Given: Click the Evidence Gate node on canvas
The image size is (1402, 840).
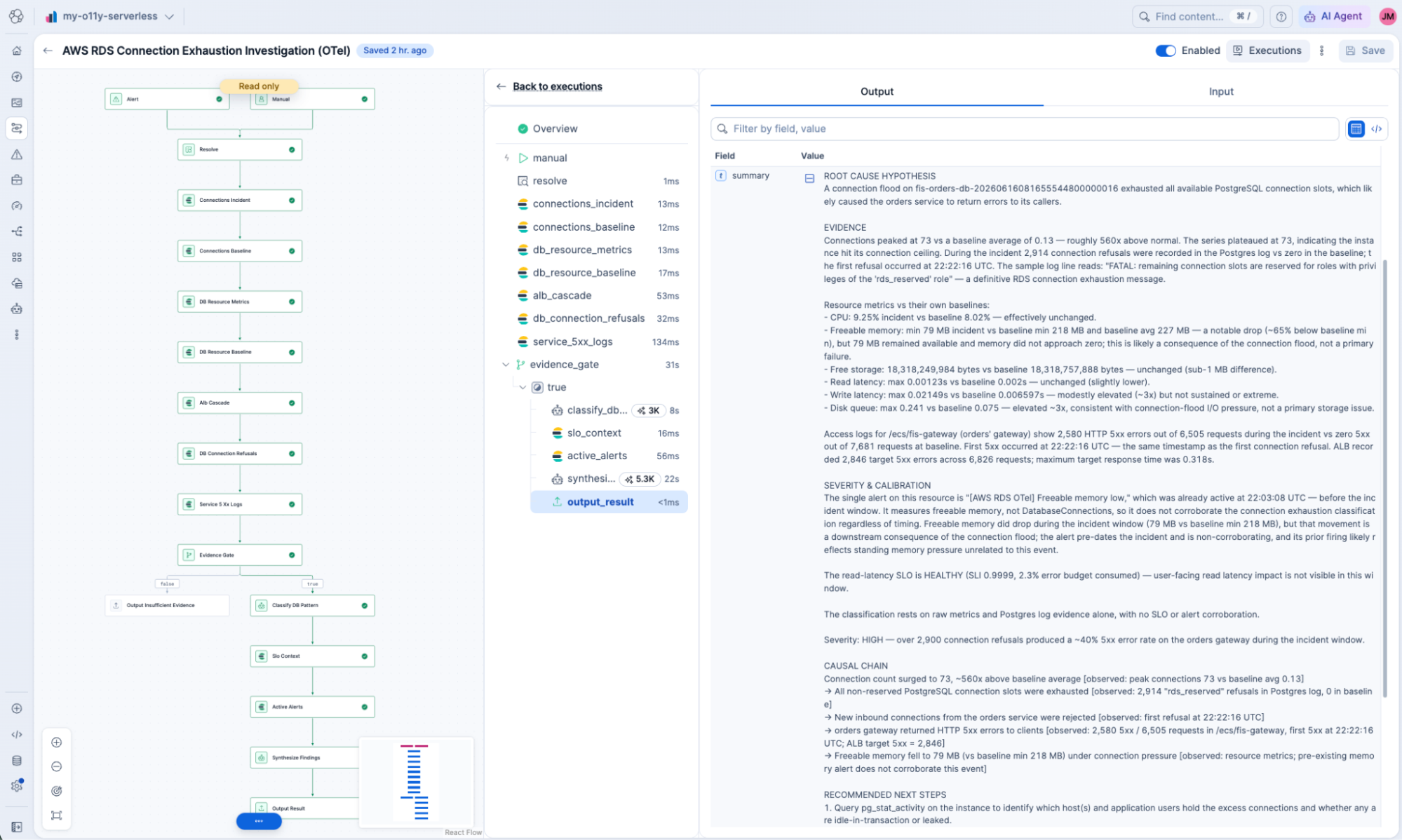Looking at the screenshot, I should [240, 555].
